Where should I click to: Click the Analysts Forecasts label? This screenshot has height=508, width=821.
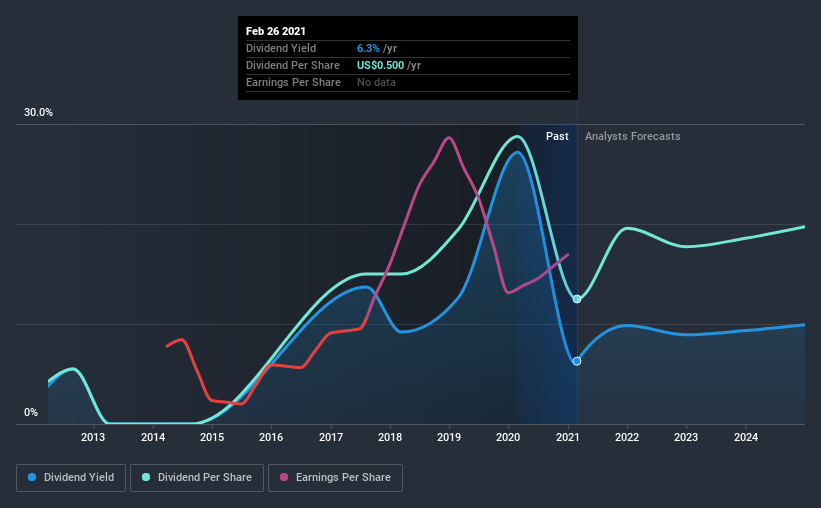pos(633,136)
